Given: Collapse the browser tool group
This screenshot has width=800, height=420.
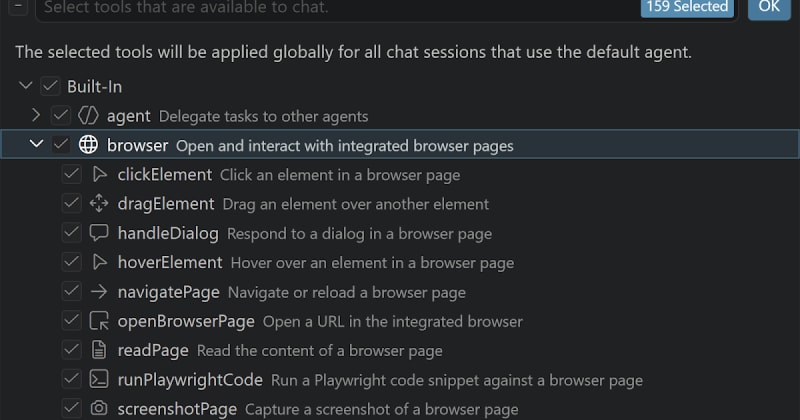Looking at the screenshot, I should pyautogui.click(x=36, y=145).
